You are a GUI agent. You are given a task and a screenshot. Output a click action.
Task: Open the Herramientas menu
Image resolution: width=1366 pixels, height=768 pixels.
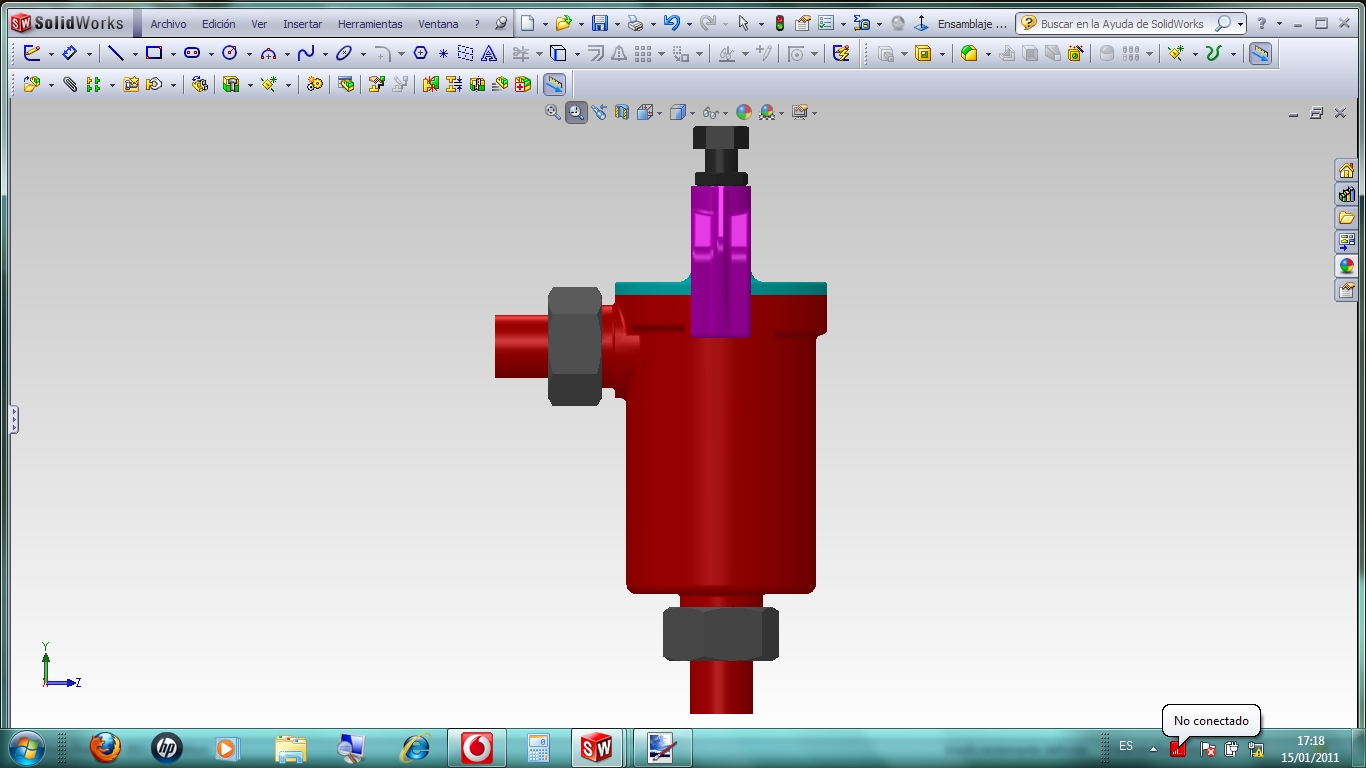[370, 24]
